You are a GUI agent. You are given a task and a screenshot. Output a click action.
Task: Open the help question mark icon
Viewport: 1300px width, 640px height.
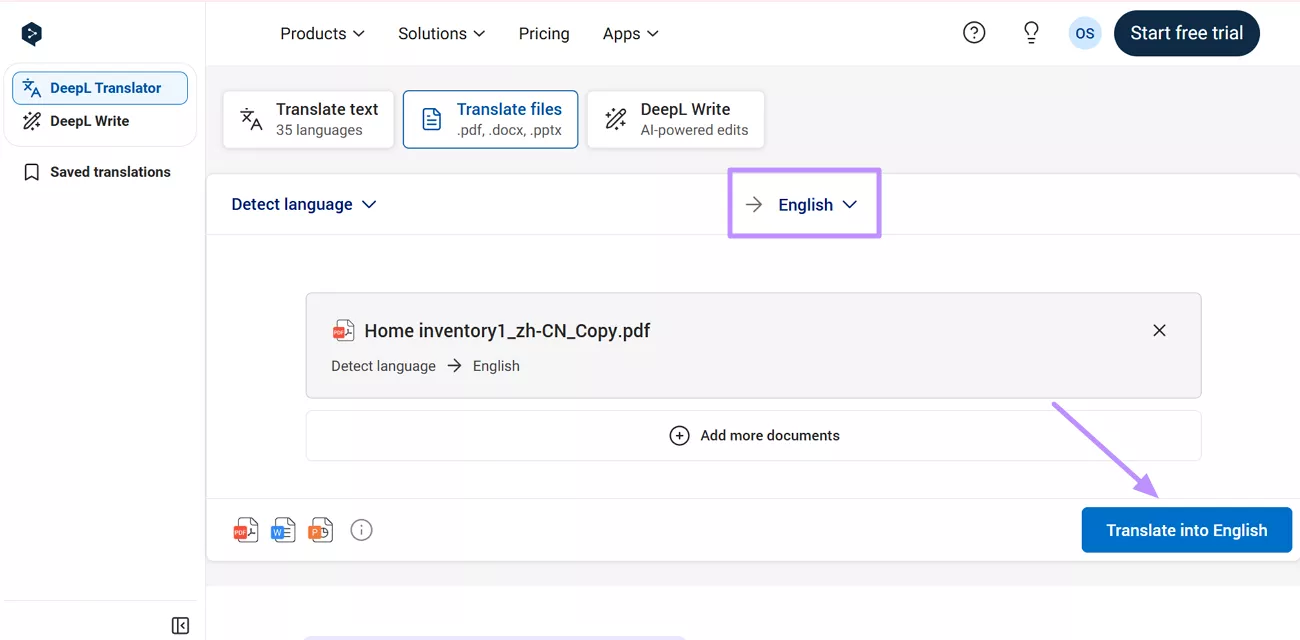tap(973, 33)
